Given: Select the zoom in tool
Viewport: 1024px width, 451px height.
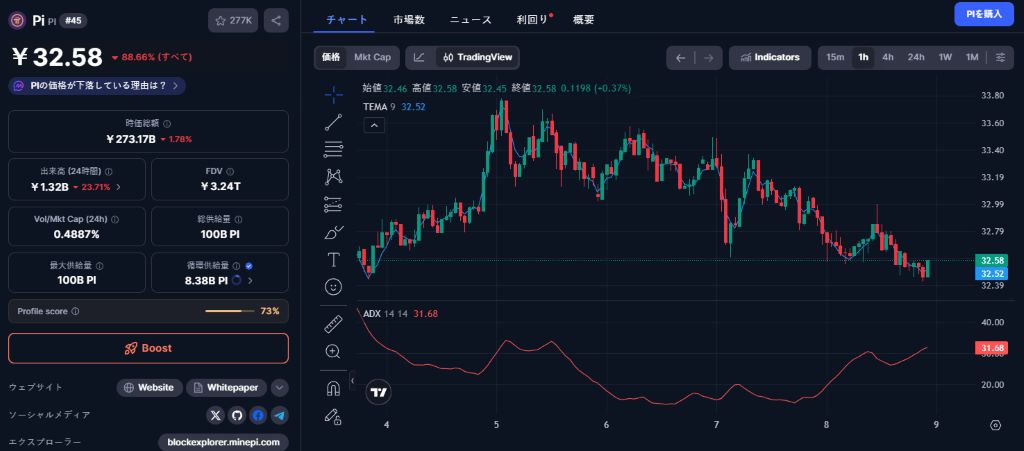Looking at the screenshot, I should [x=334, y=351].
